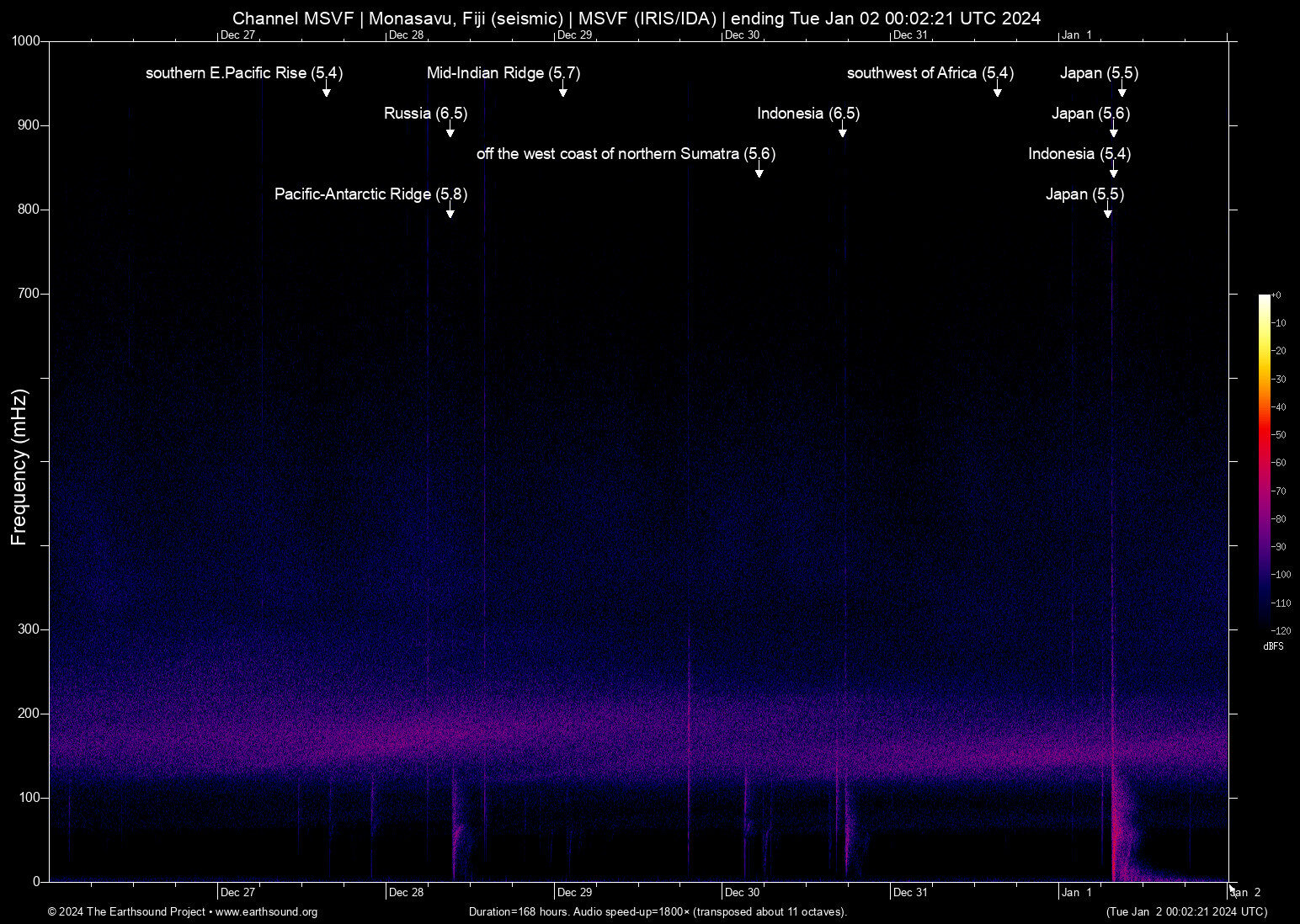Viewport: 1300px width, 924px height.
Task: Select the 700 frequency axis label
Action: 29,294
